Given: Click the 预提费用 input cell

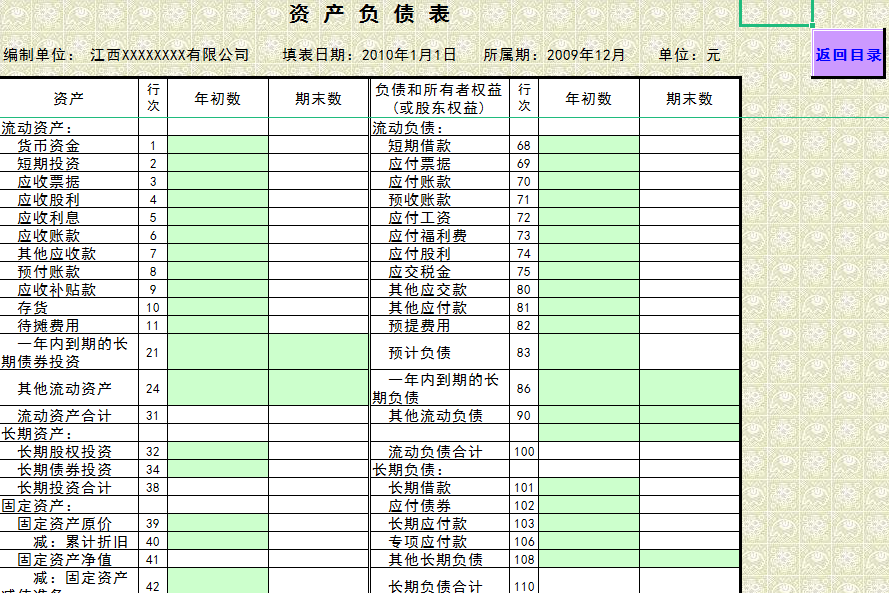Looking at the screenshot, I should pyautogui.click(x=590, y=325).
